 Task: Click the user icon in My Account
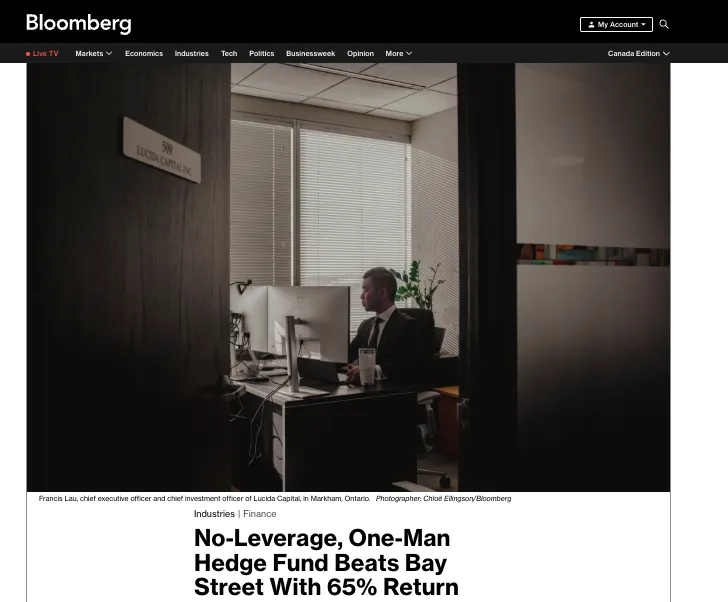tap(591, 25)
